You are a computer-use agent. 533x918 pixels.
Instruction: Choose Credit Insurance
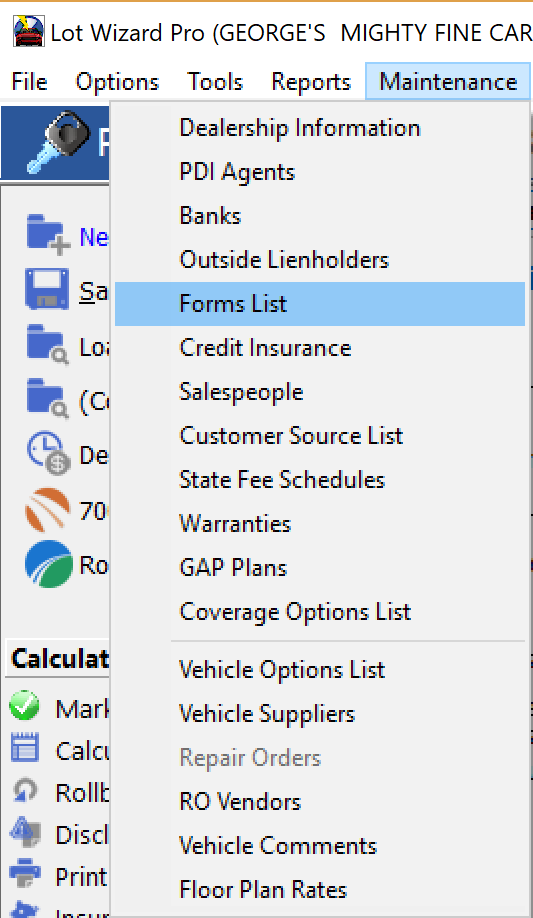tap(320, 348)
